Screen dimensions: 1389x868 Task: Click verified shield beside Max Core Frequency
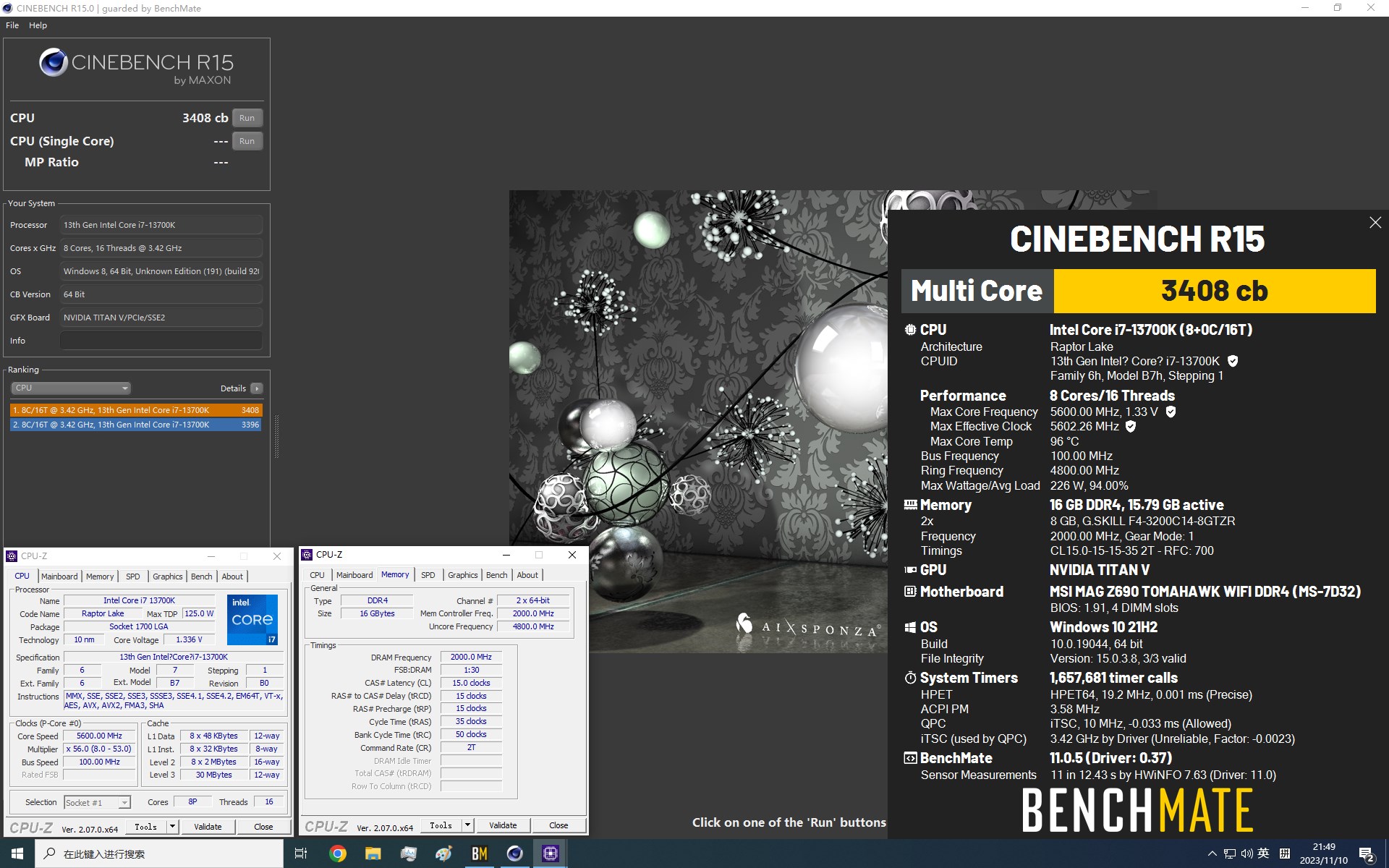1171,412
